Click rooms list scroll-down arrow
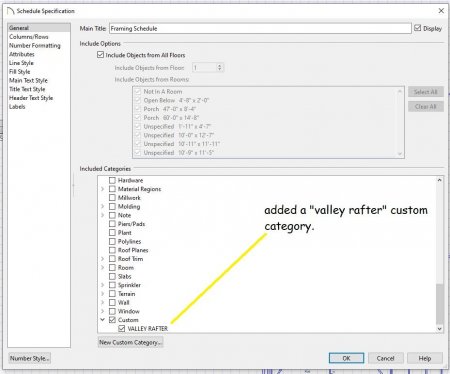The image size is (450, 374). tap(400, 154)
